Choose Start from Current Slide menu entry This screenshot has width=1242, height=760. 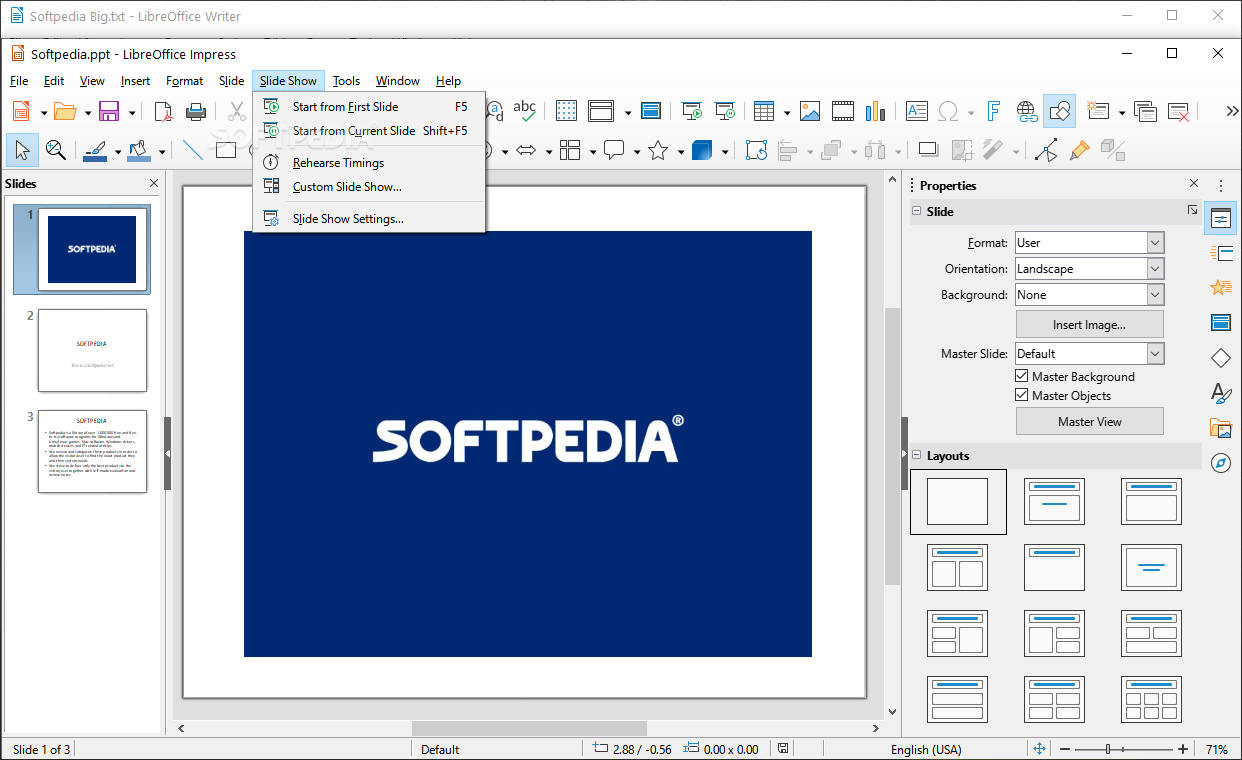point(369,130)
